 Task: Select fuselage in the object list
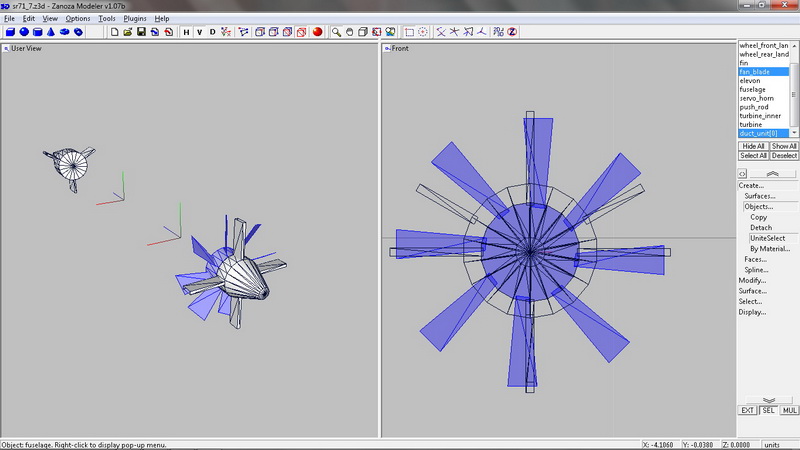(753, 89)
